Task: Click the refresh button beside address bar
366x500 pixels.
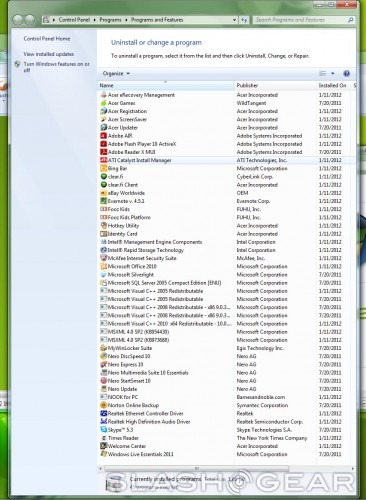Action: (x=244, y=20)
